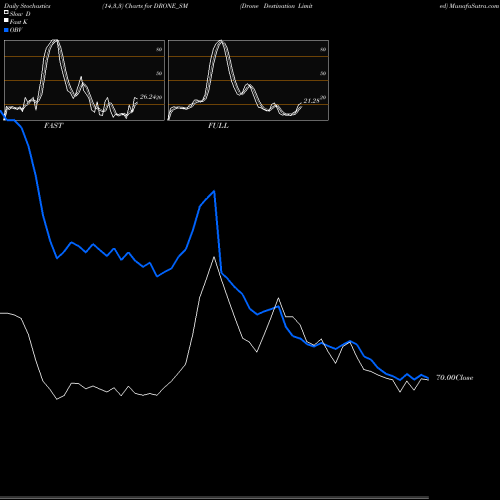The image size is (500, 500).
Task: Click the 'Fast K' legend text
Action: click(x=19, y=22)
